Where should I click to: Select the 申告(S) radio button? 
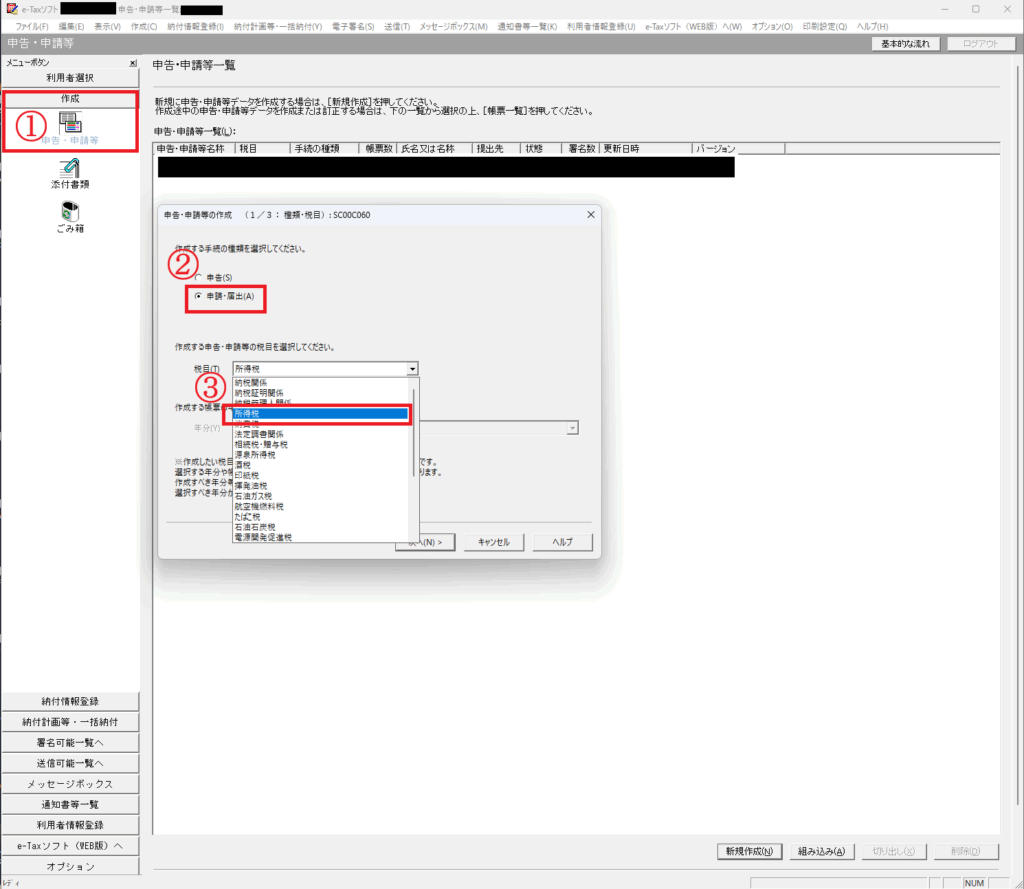198,276
